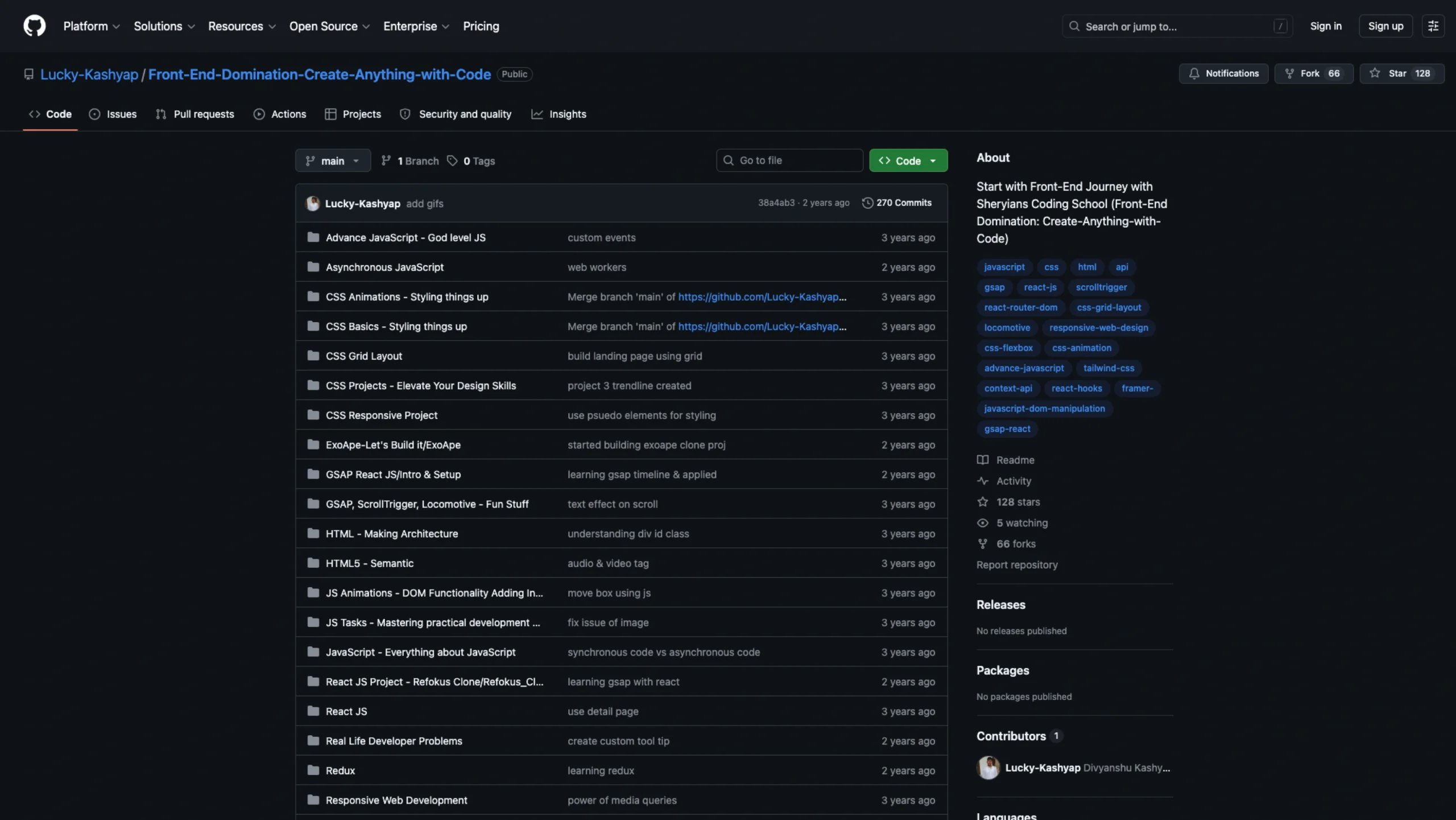Select the javascript topic tag
Viewport: 1456px width, 820px height.
tap(1004, 267)
